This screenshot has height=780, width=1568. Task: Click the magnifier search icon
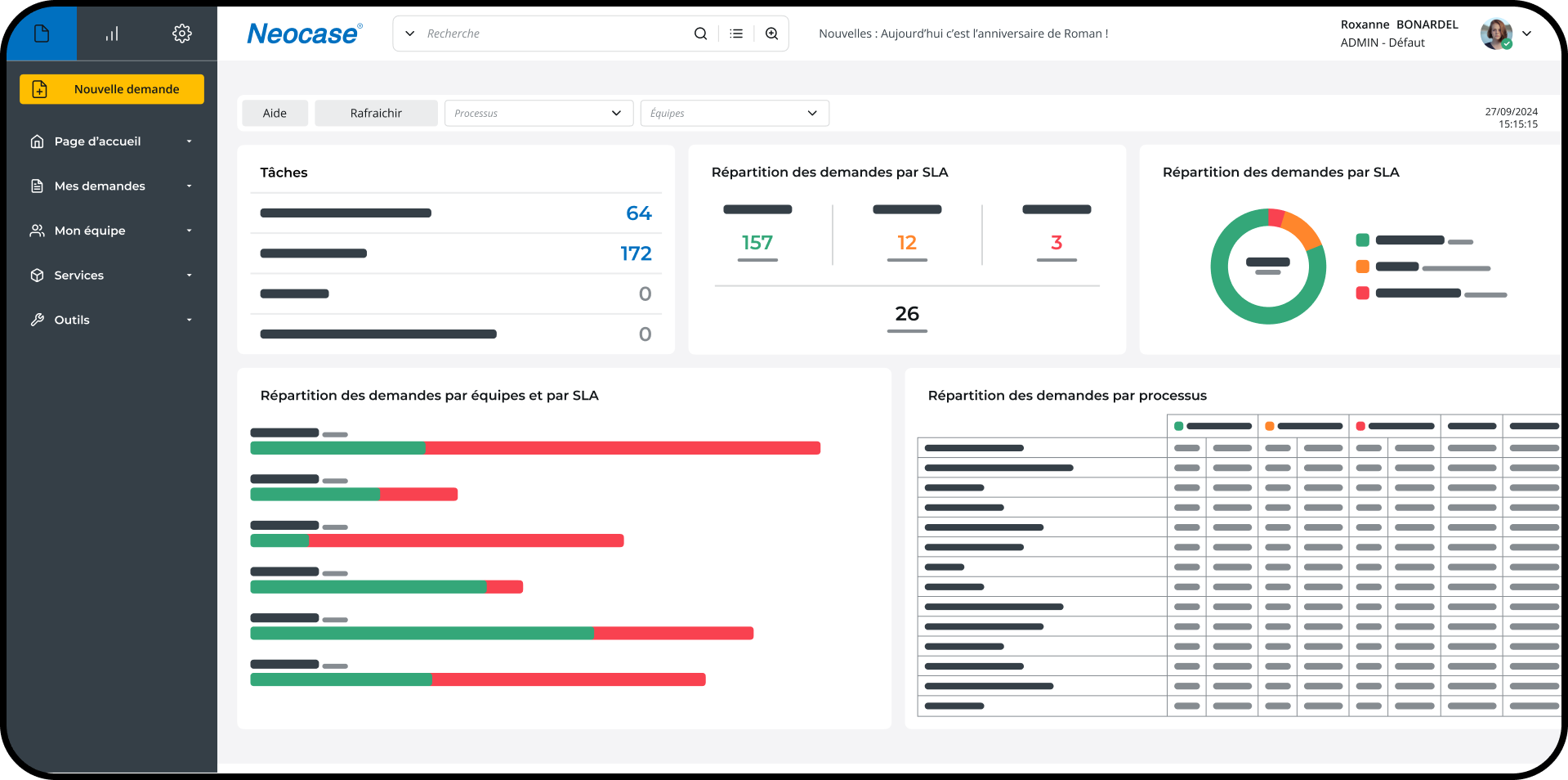tap(700, 34)
